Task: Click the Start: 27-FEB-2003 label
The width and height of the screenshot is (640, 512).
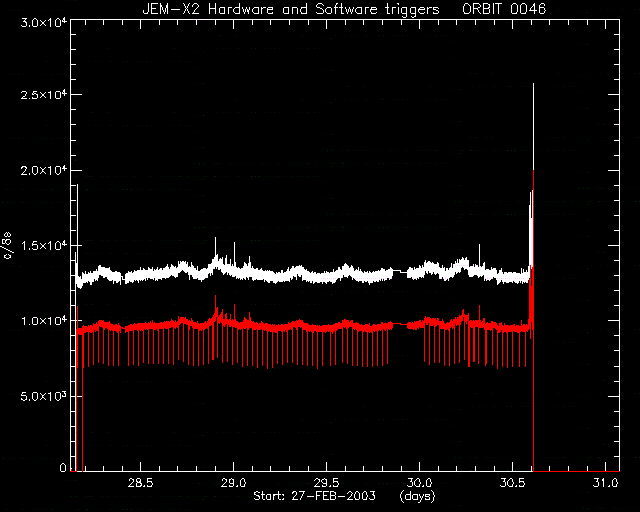Action: (314, 496)
